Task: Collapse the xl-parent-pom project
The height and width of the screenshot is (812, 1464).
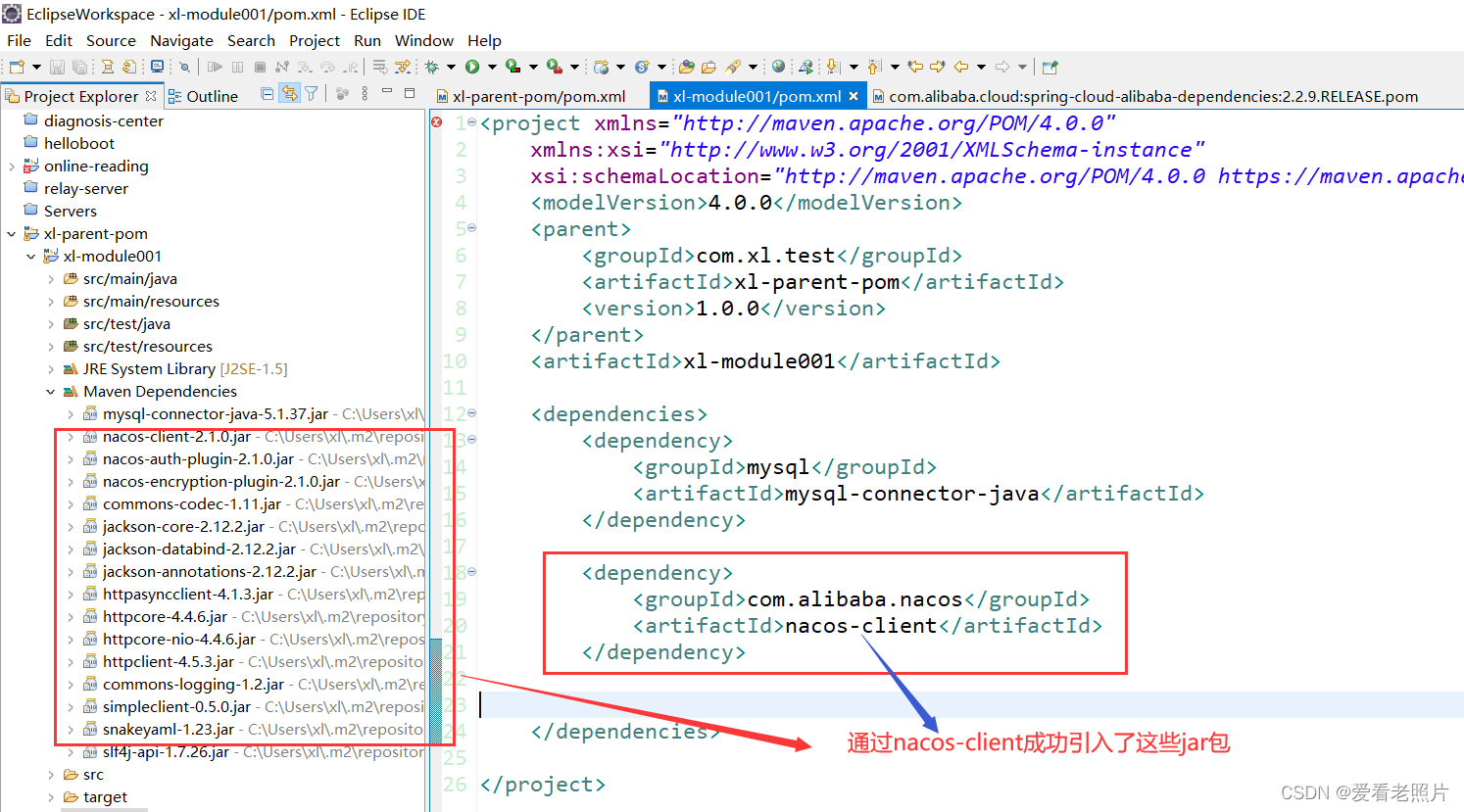Action: click(x=12, y=234)
